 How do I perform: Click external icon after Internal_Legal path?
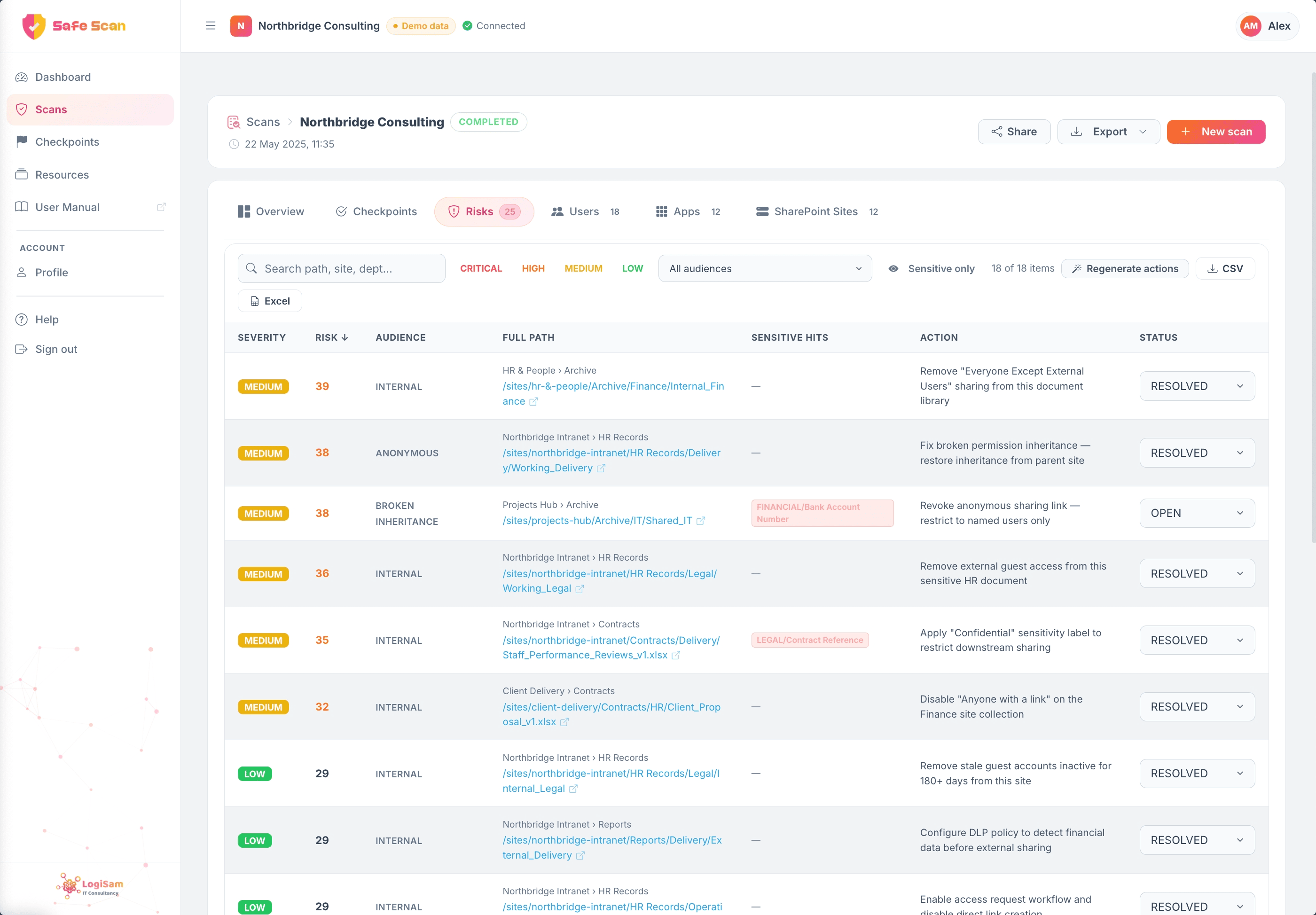(x=573, y=789)
